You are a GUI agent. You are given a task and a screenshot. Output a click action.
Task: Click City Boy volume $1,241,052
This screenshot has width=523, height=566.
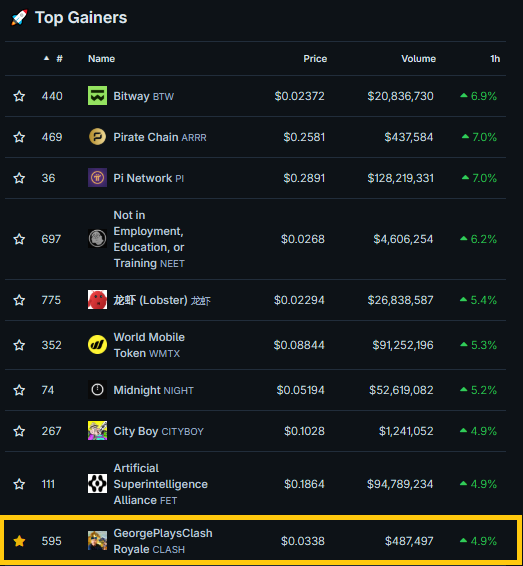[x=406, y=431]
